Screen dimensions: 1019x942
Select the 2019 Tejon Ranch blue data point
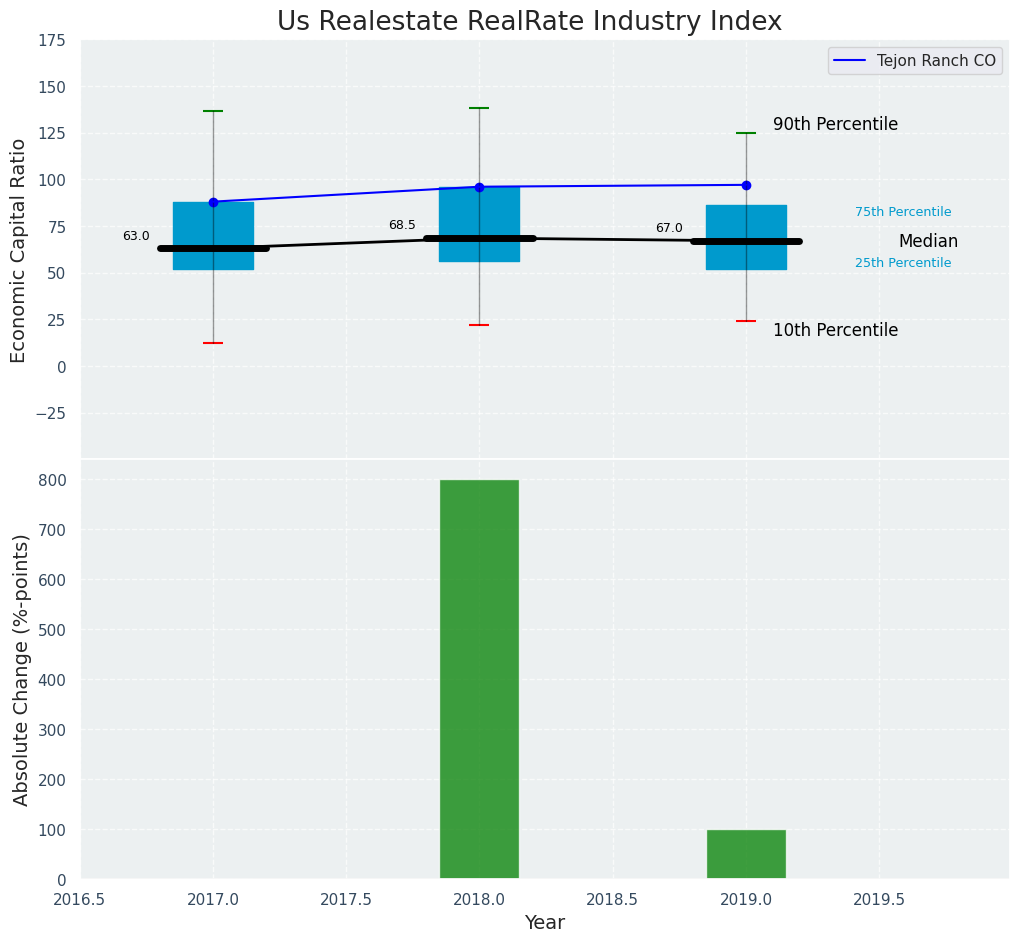tap(746, 185)
